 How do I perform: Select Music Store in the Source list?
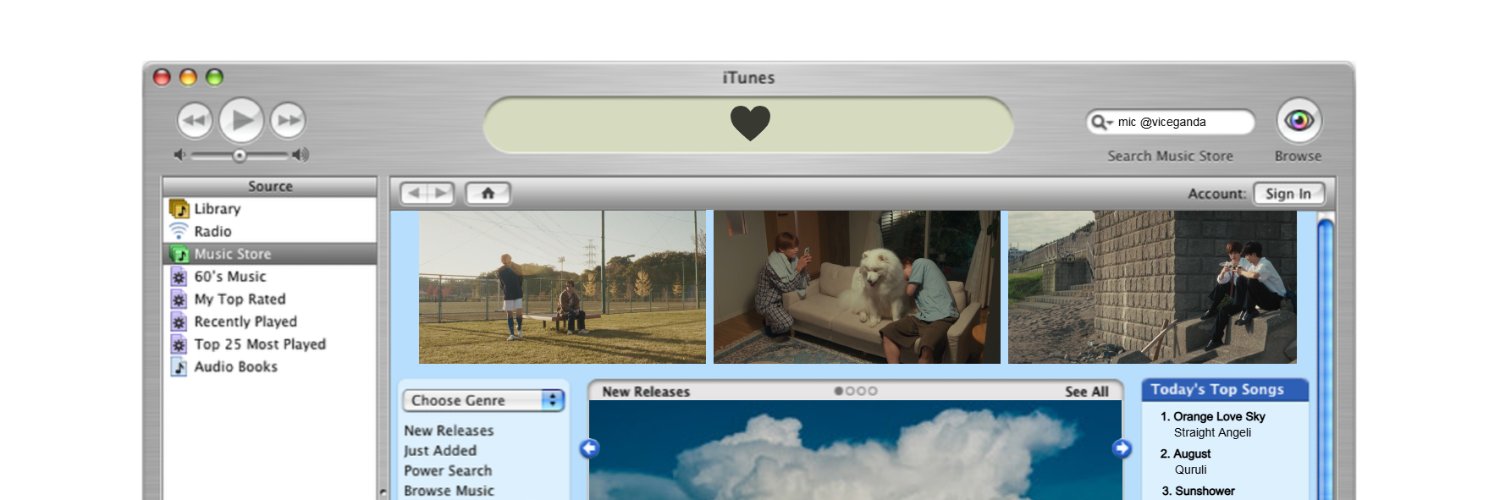[270, 254]
